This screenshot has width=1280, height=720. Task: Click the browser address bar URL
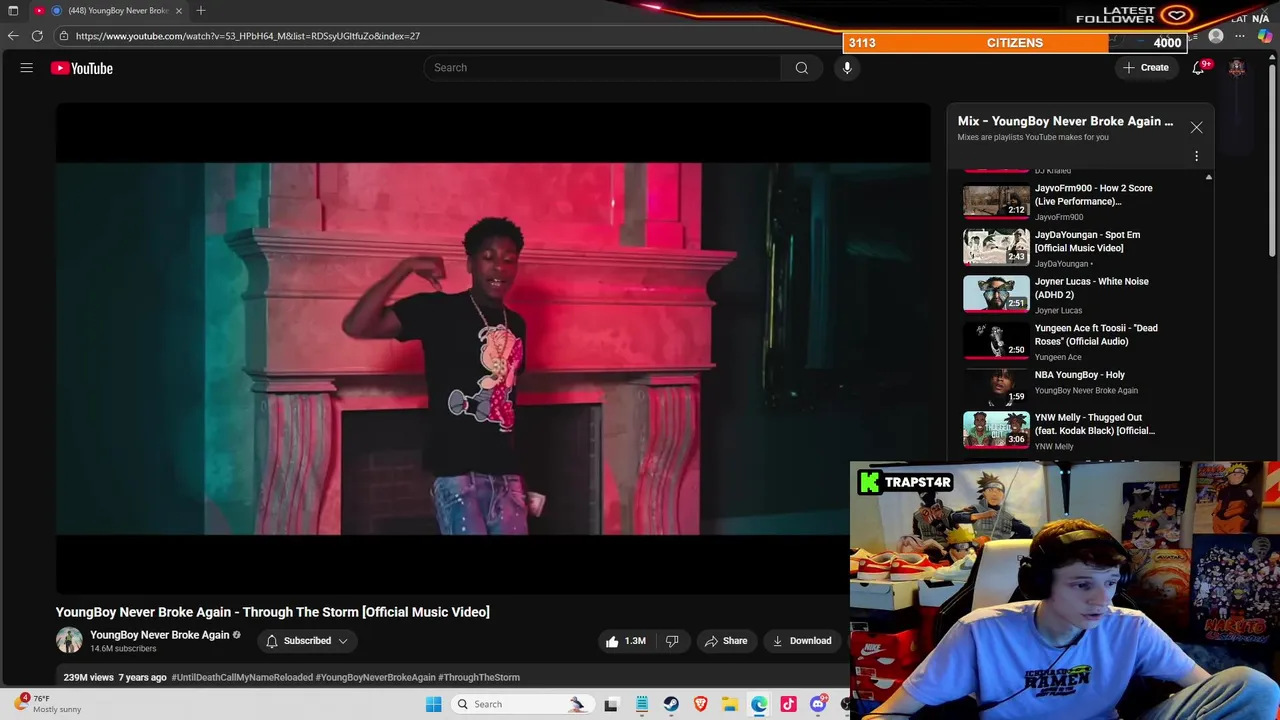248,36
